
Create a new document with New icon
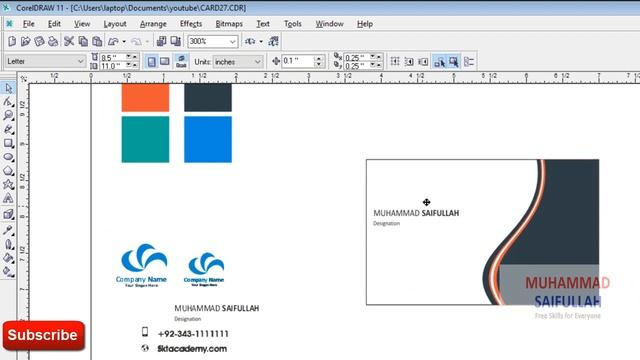click(x=12, y=41)
